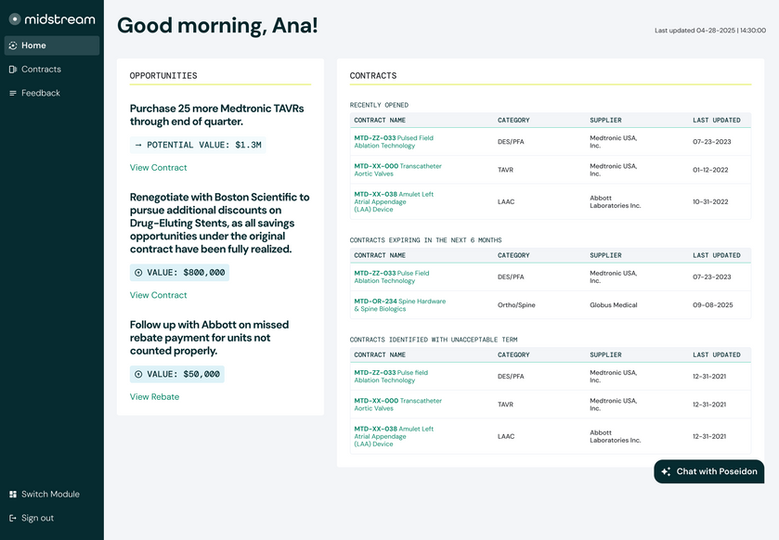This screenshot has width=779, height=540.
Task: Select Switch Module in the sidebar
Action: click(x=52, y=494)
